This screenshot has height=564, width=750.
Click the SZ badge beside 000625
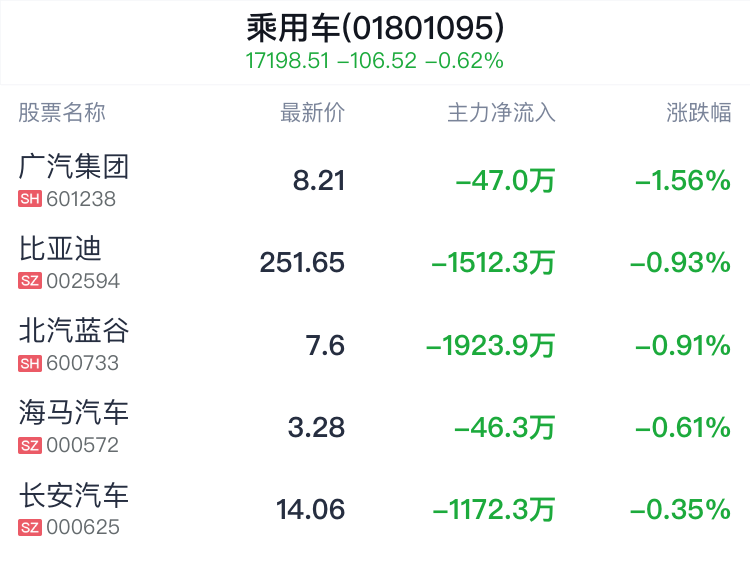(x=30, y=527)
